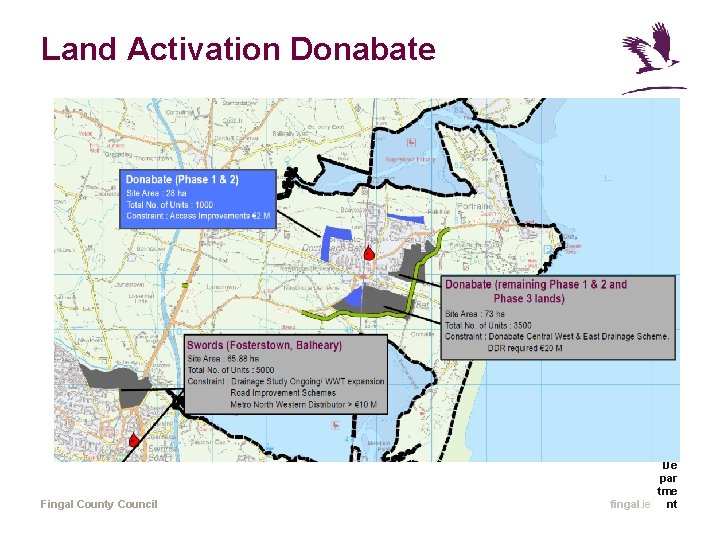Screen dimensions: 720x540
Task: Open the fingal.ie footer link
Action: point(630,504)
